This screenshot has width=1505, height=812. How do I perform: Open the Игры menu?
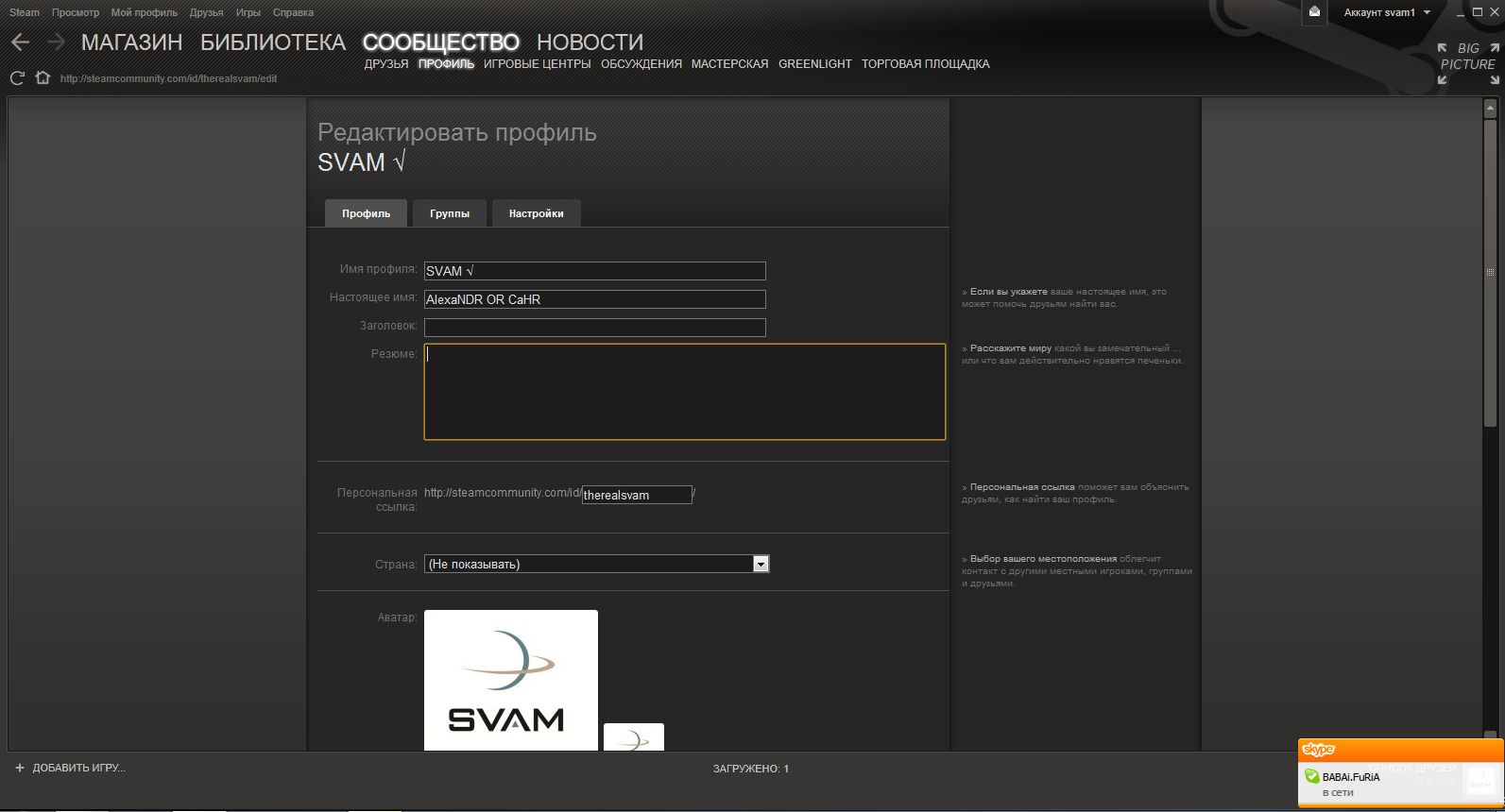click(x=248, y=12)
